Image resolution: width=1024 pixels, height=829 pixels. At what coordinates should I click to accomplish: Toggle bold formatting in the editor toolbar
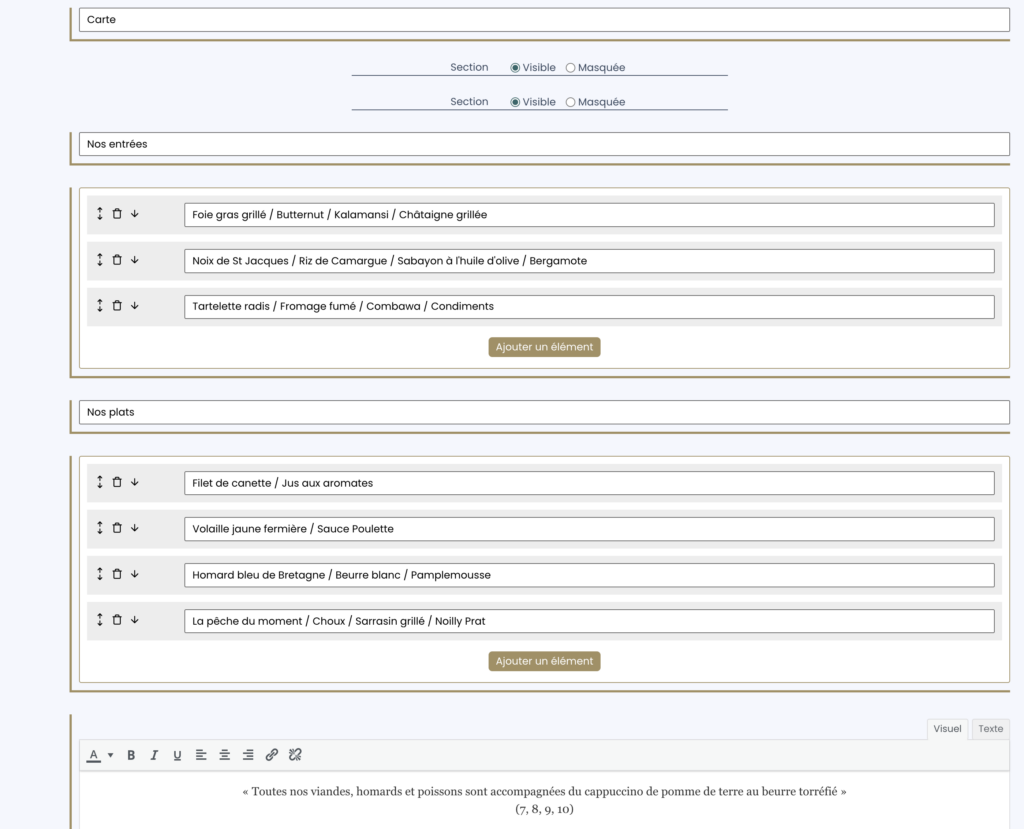click(131, 755)
